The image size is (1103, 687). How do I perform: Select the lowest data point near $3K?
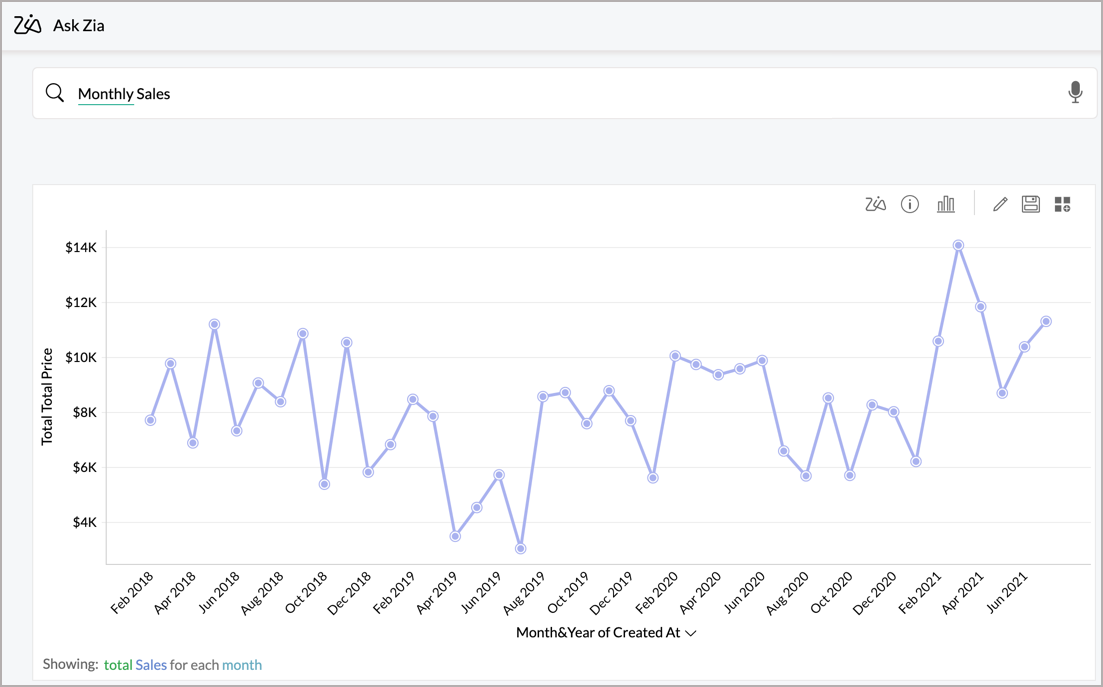pyautogui.click(x=521, y=548)
